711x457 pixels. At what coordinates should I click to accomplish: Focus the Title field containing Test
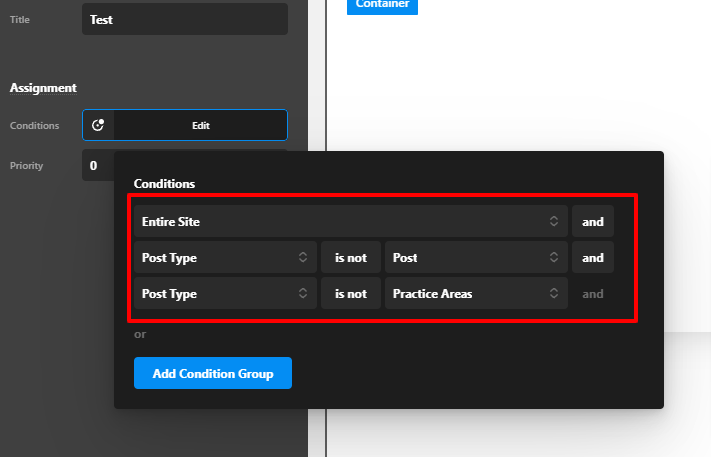(x=184, y=19)
